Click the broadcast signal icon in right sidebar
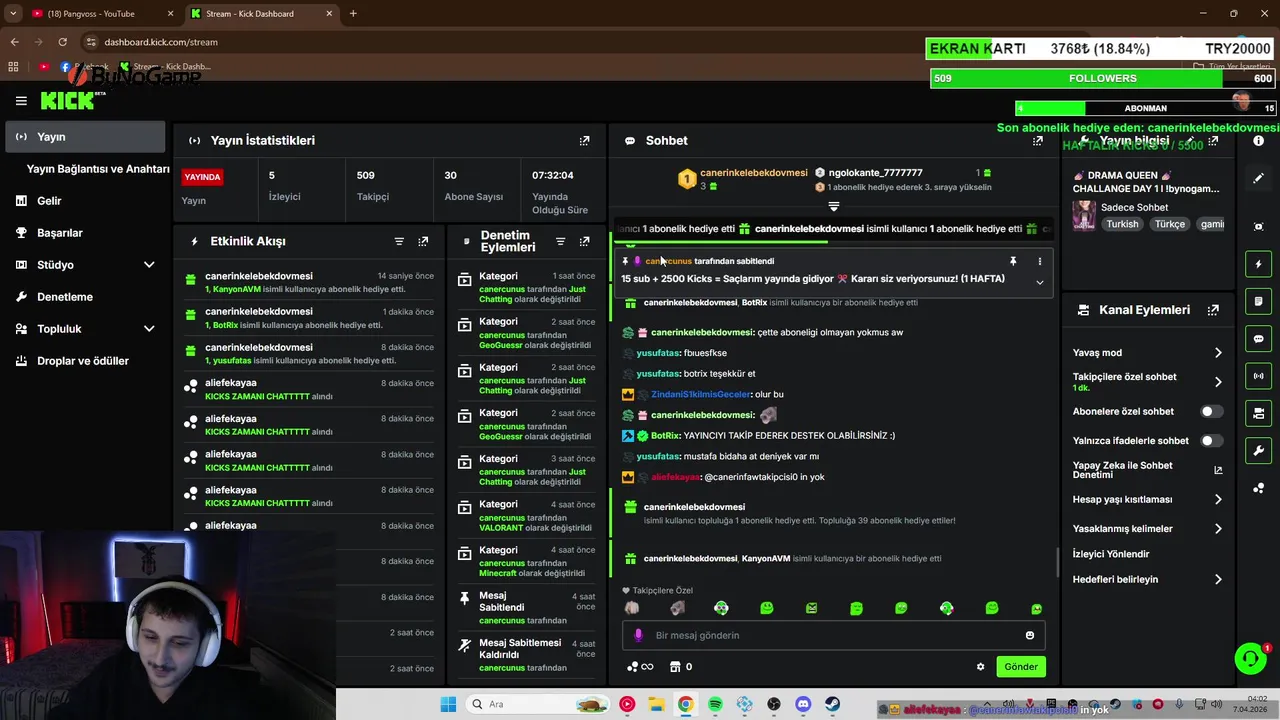The width and height of the screenshot is (1280, 720). point(1258,376)
